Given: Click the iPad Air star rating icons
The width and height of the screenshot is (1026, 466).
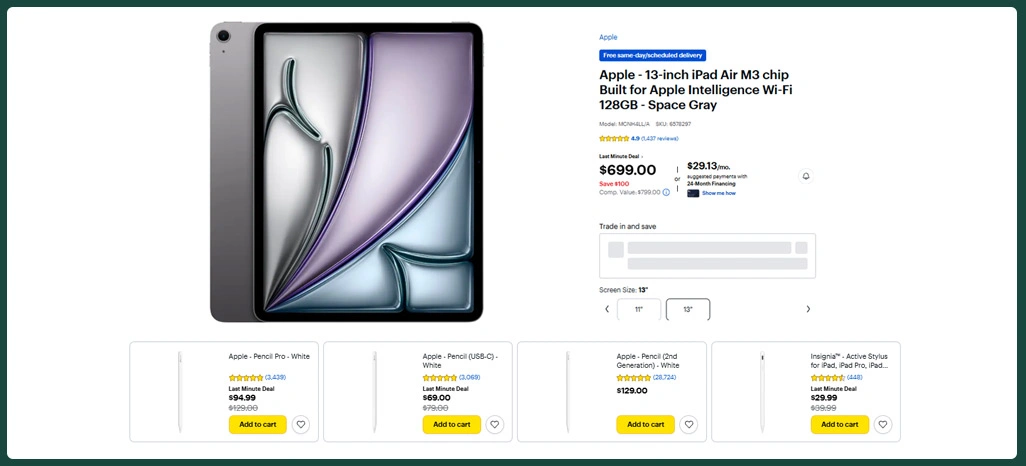Looking at the screenshot, I should 614,139.
